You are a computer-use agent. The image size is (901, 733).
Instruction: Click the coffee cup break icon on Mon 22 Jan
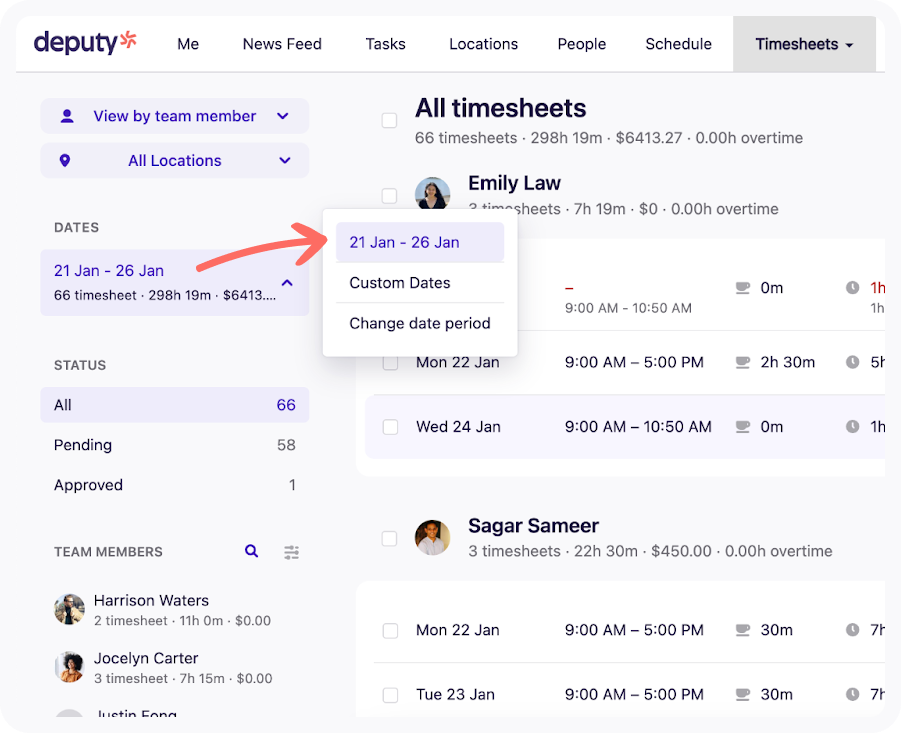click(x=741, y=362)
